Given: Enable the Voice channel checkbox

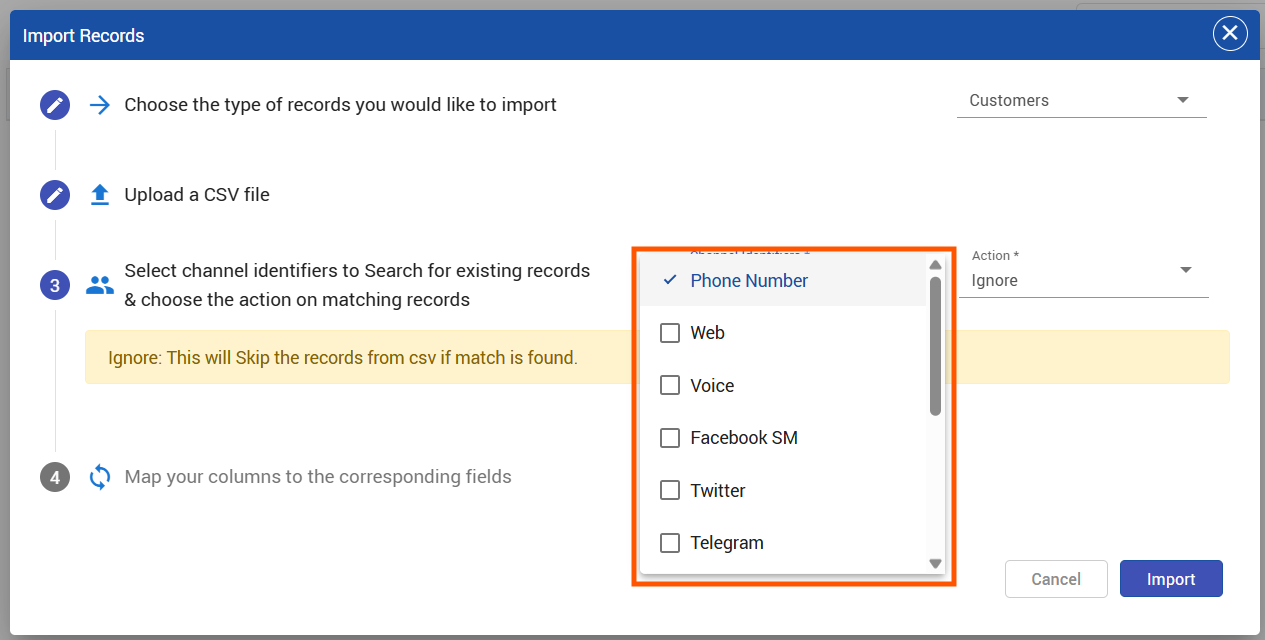Looking at the screenshot, I should [670, 386].
